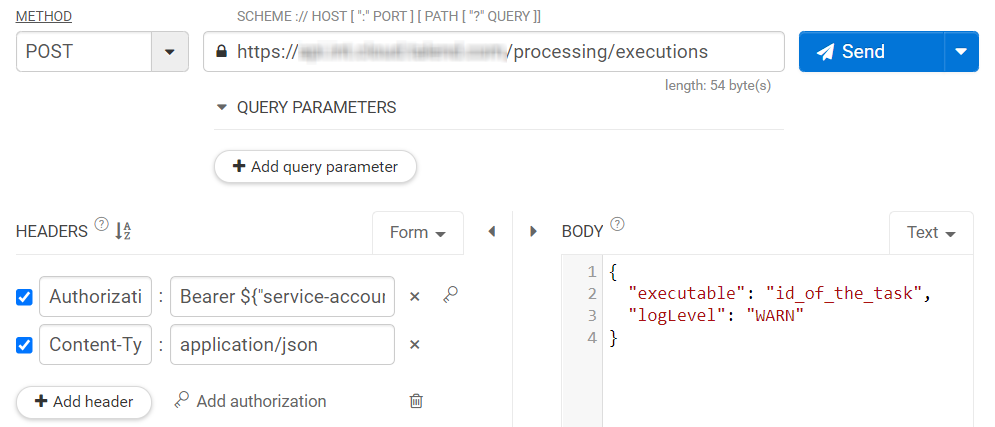Sort headers alphabetically with A-Z icon
Image resolution: width=995 pixels, height=427 pixels.
(x=123, y=231)
